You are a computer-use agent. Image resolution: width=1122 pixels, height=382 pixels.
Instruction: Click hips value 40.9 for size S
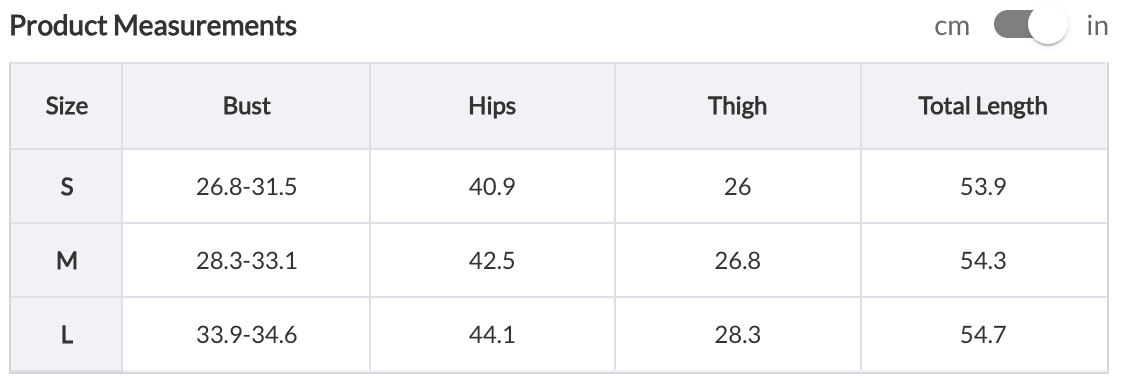tap(492, 187)
